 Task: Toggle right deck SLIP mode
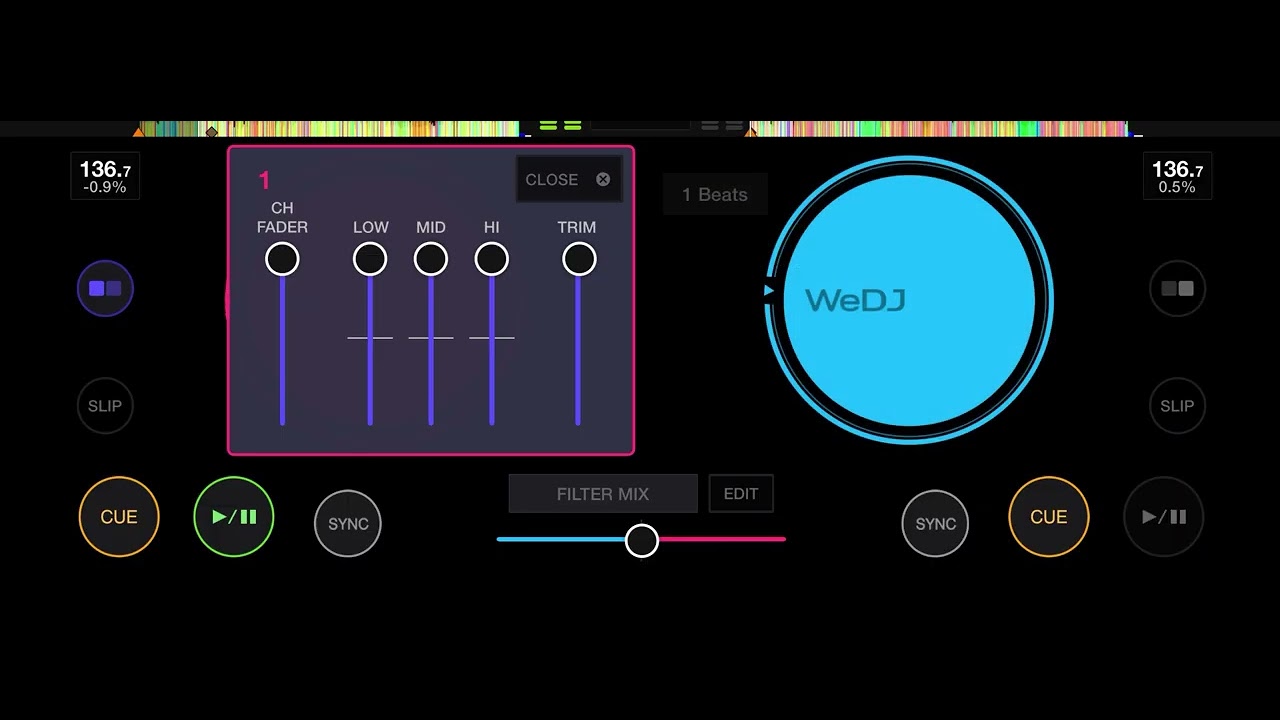(1177, 406)
